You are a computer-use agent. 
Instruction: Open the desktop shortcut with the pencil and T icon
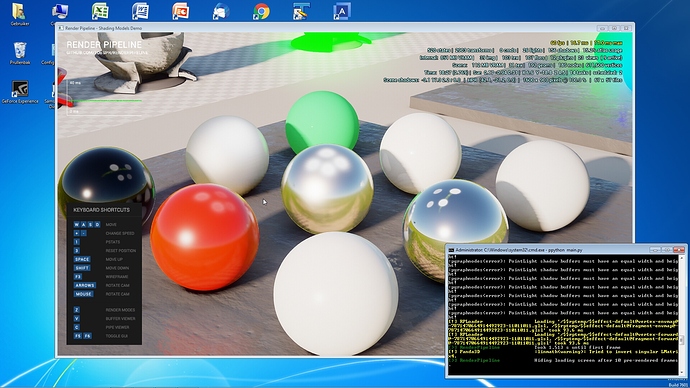(x=301, y=11)
